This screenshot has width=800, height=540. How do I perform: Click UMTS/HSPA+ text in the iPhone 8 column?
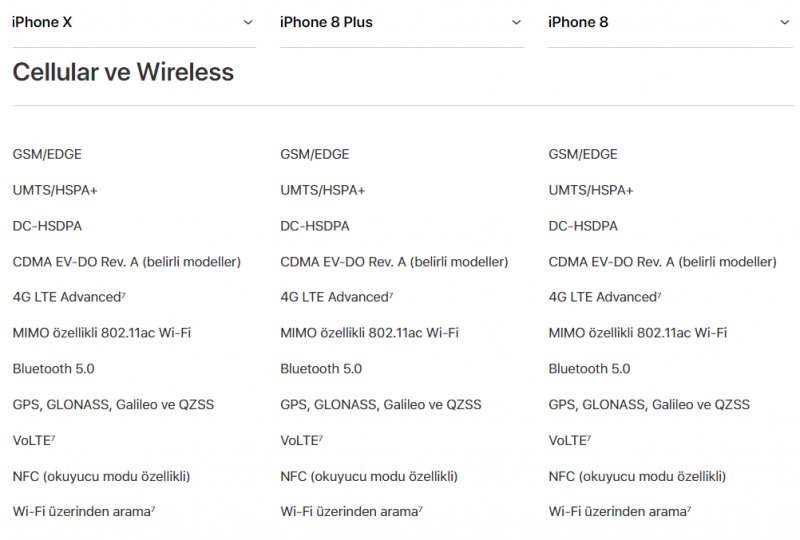[591, 190]
